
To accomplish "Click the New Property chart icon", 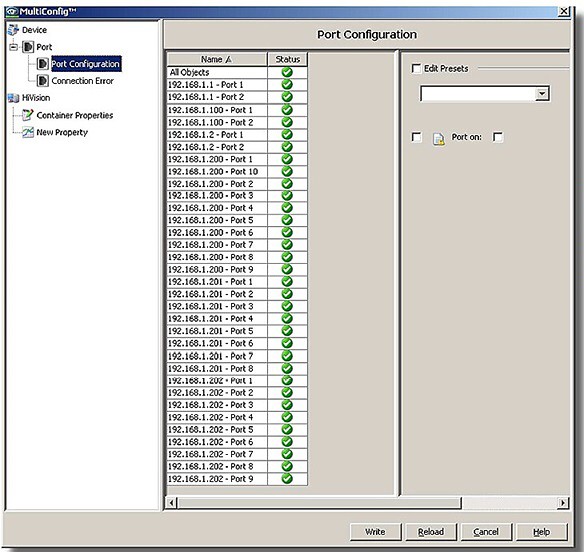I will [x=28, y=132].
